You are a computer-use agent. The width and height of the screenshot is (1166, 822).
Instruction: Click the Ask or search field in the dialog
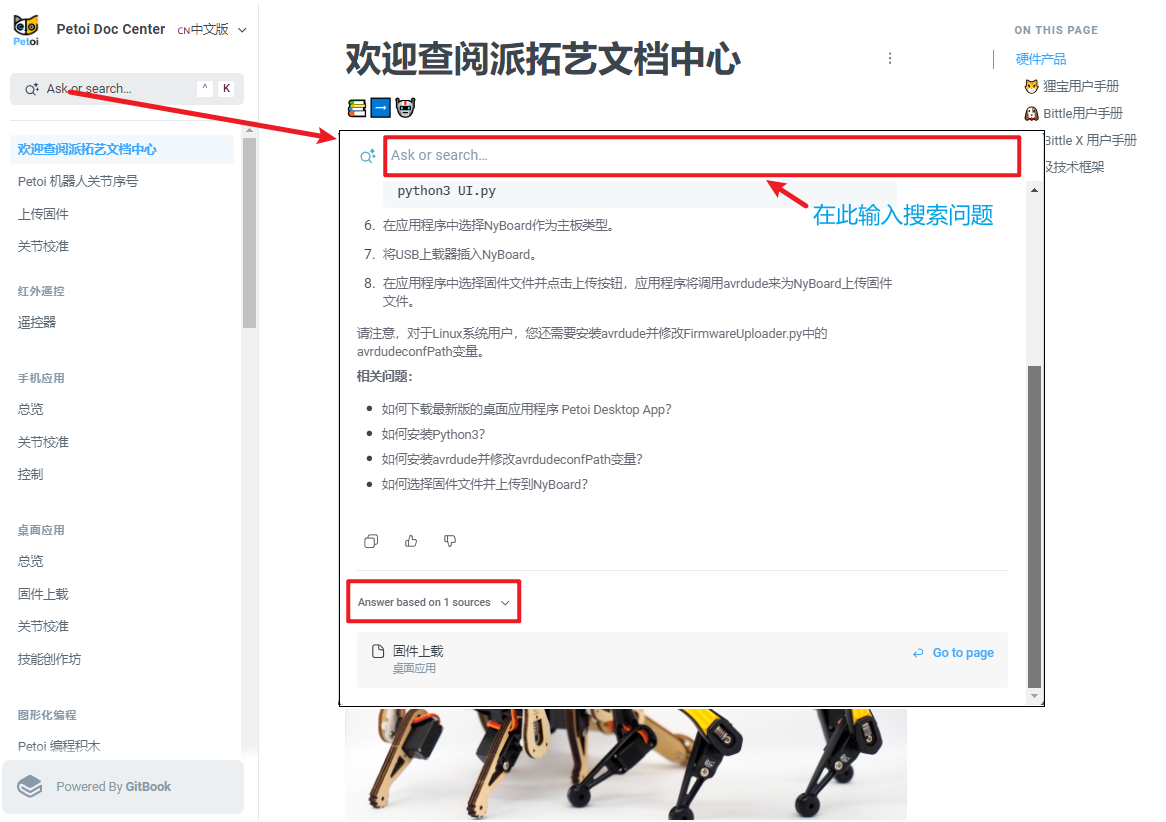pyautogui.click(x=700, y=155)
